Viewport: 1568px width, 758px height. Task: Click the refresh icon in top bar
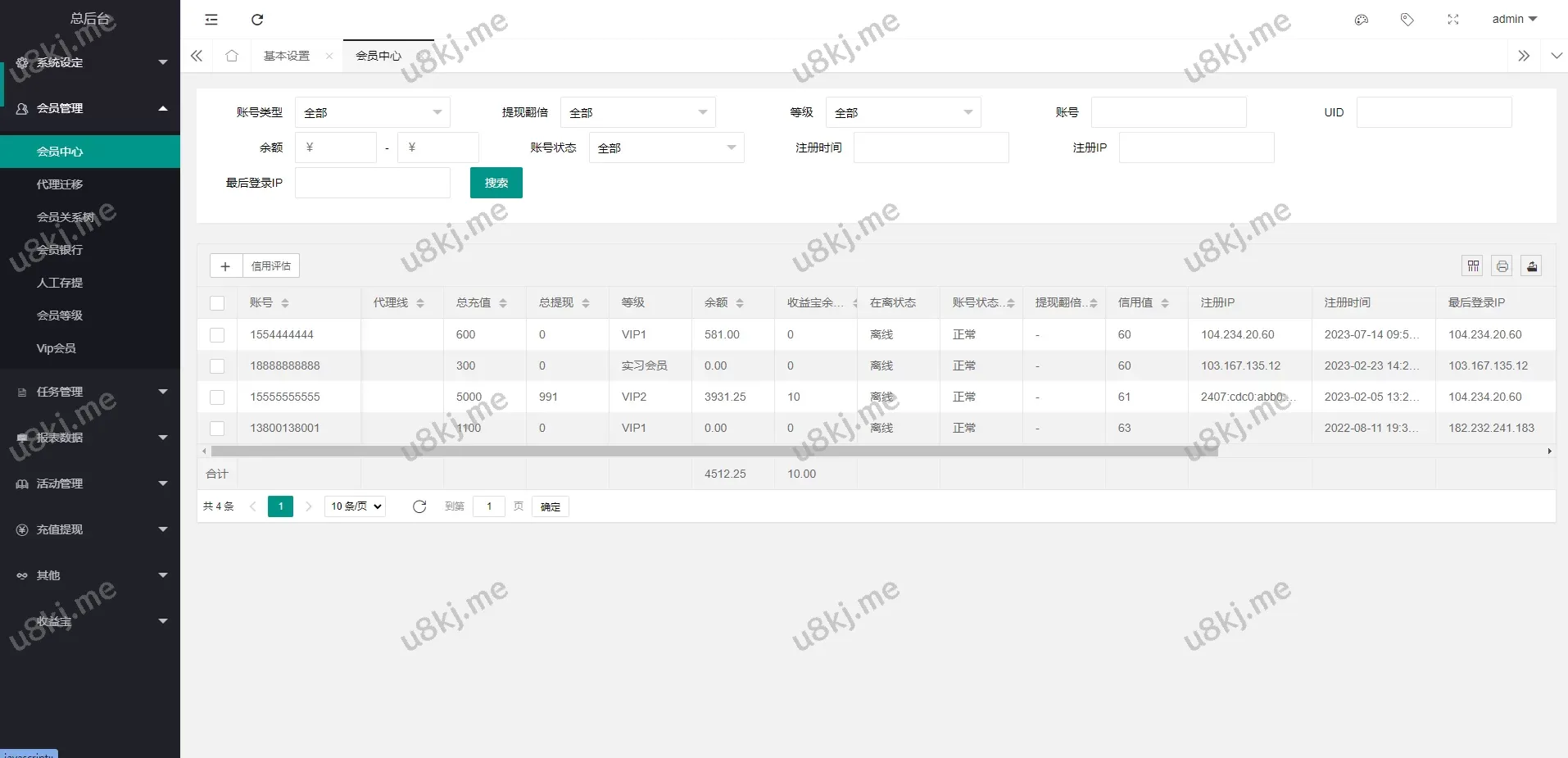click(257, 20)
